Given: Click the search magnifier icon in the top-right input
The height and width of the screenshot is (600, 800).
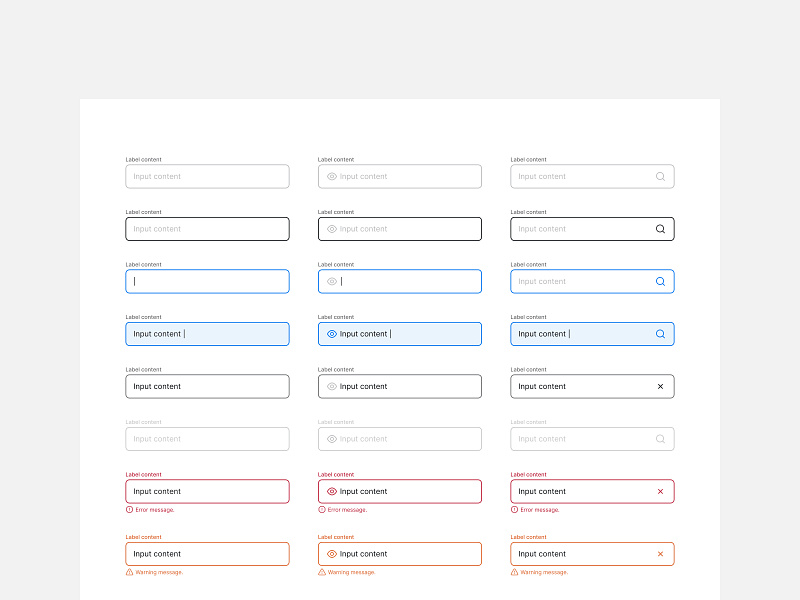Looking at the screenshot, I should pyautogui.click(x=660, y=176).
